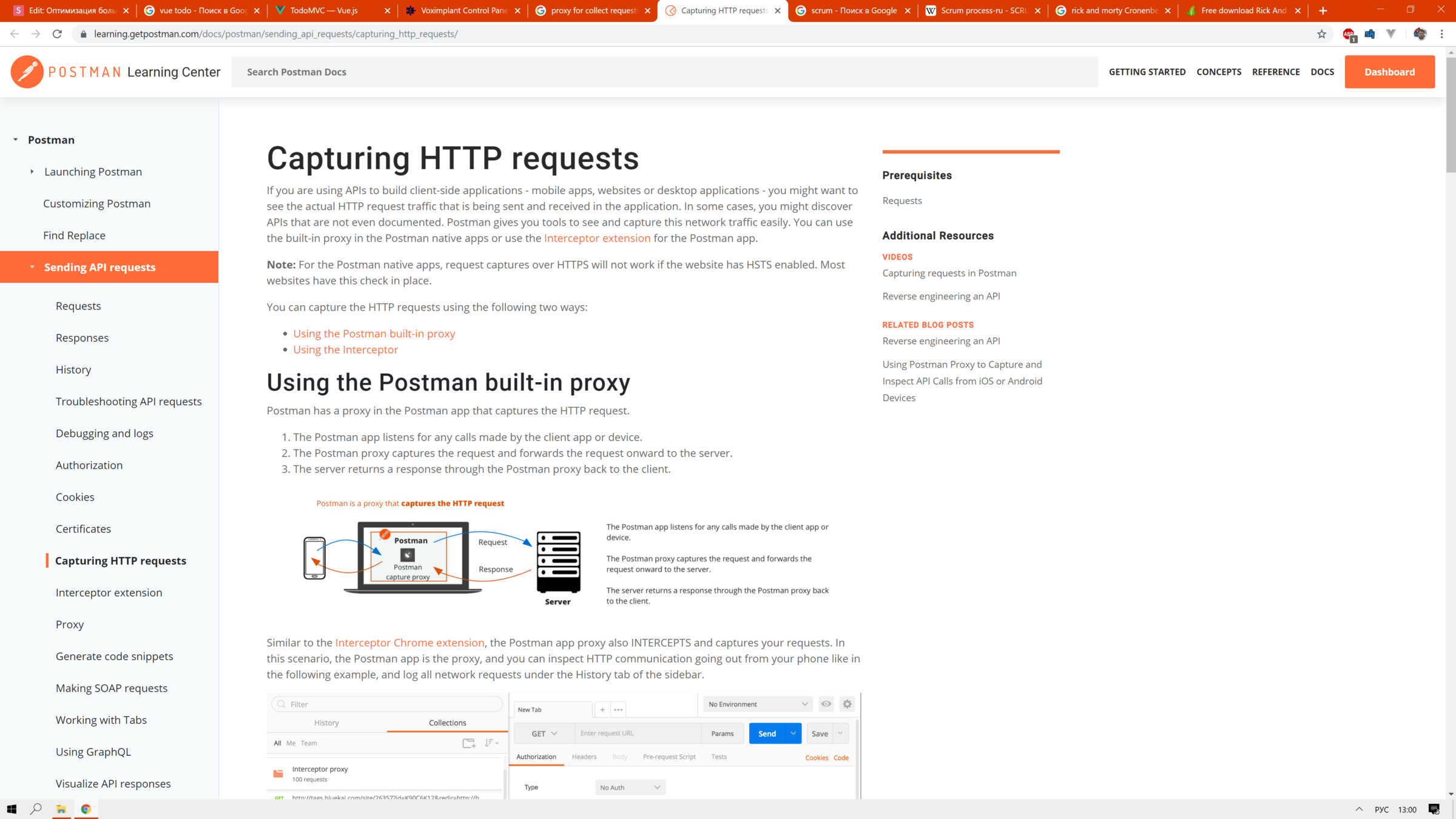
Task: Open Capturing requests in Postman video
Action: click(949, 273)
